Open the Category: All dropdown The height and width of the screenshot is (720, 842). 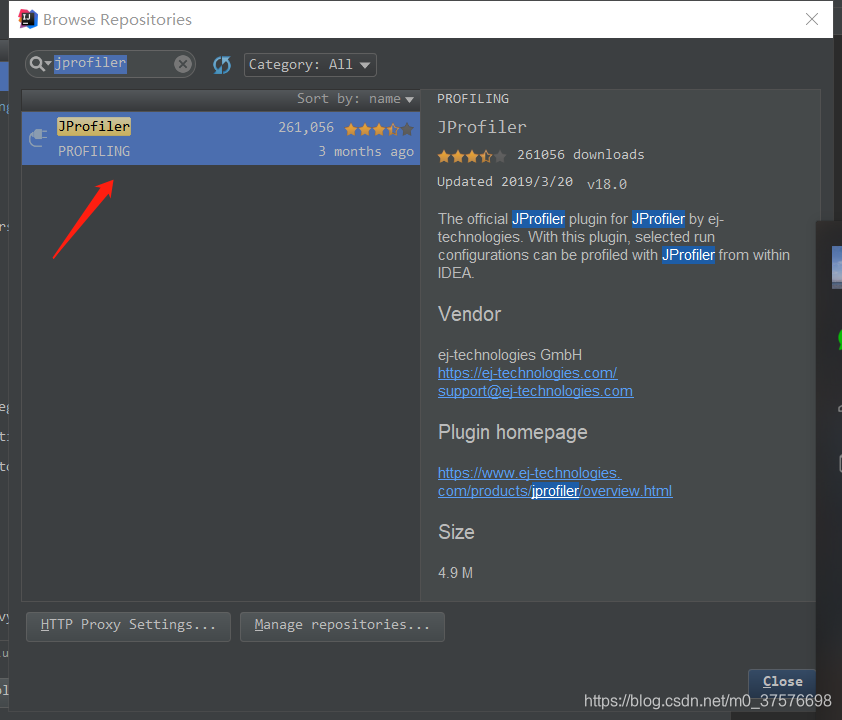pyautogui.click(x=310, y=65)
